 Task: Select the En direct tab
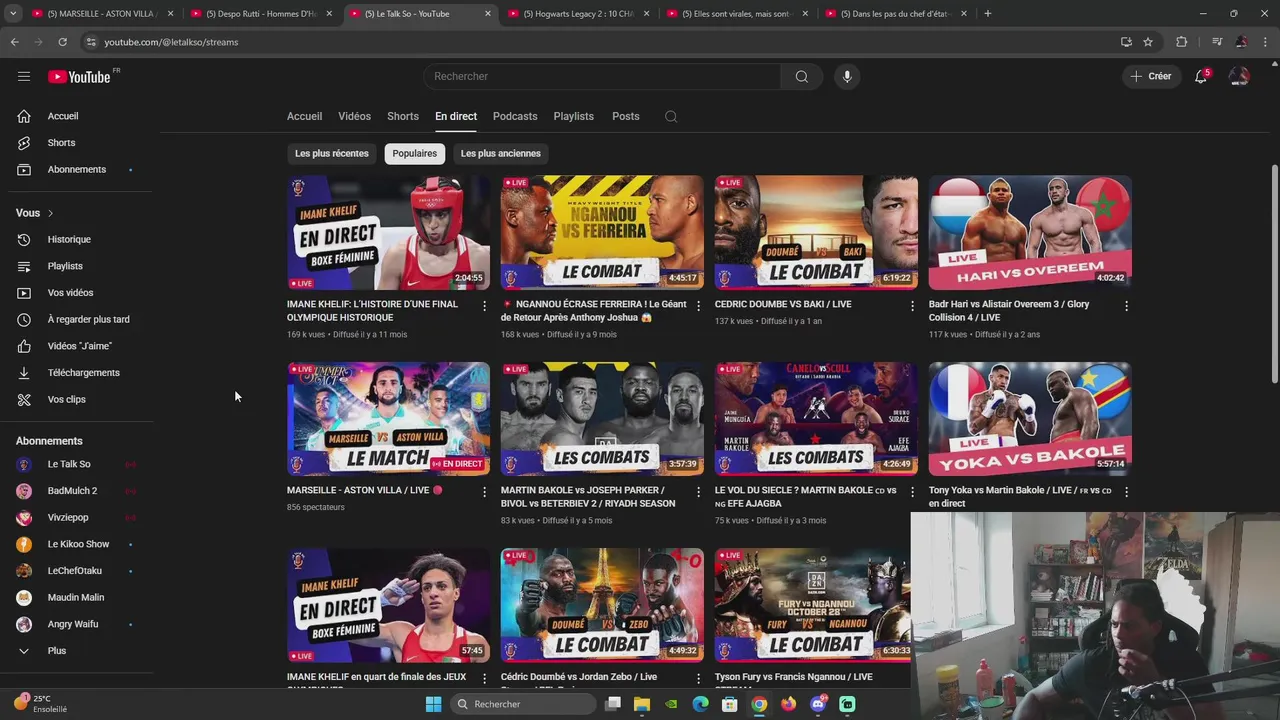pos(456,116)
